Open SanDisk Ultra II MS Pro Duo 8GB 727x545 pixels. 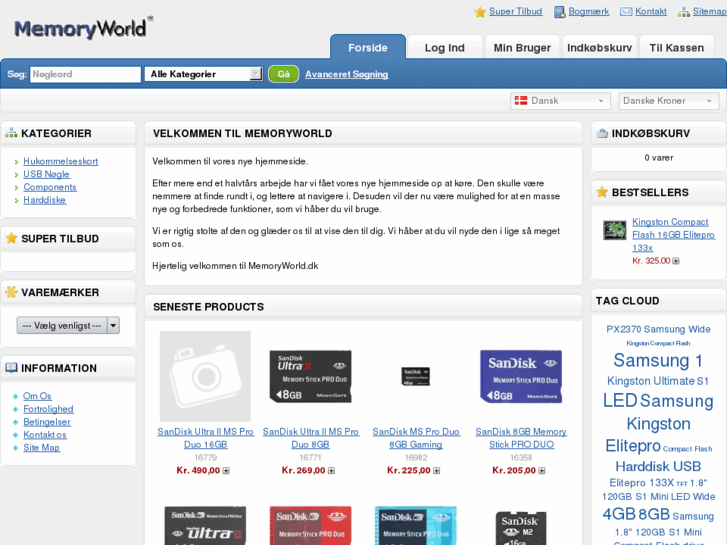pyautogui.click(x=311, y=438)
